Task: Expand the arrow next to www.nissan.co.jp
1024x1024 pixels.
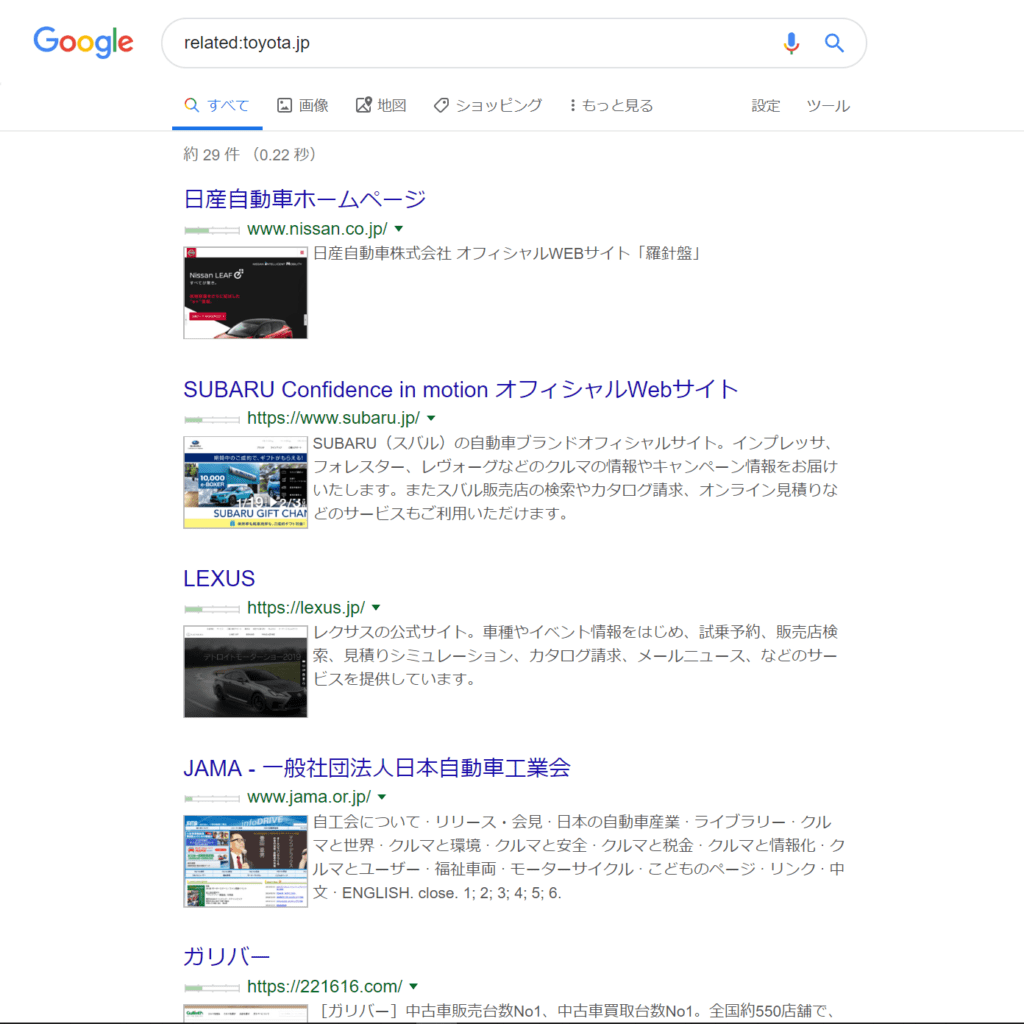Action: pyautogui.click(x=399, y=229)
